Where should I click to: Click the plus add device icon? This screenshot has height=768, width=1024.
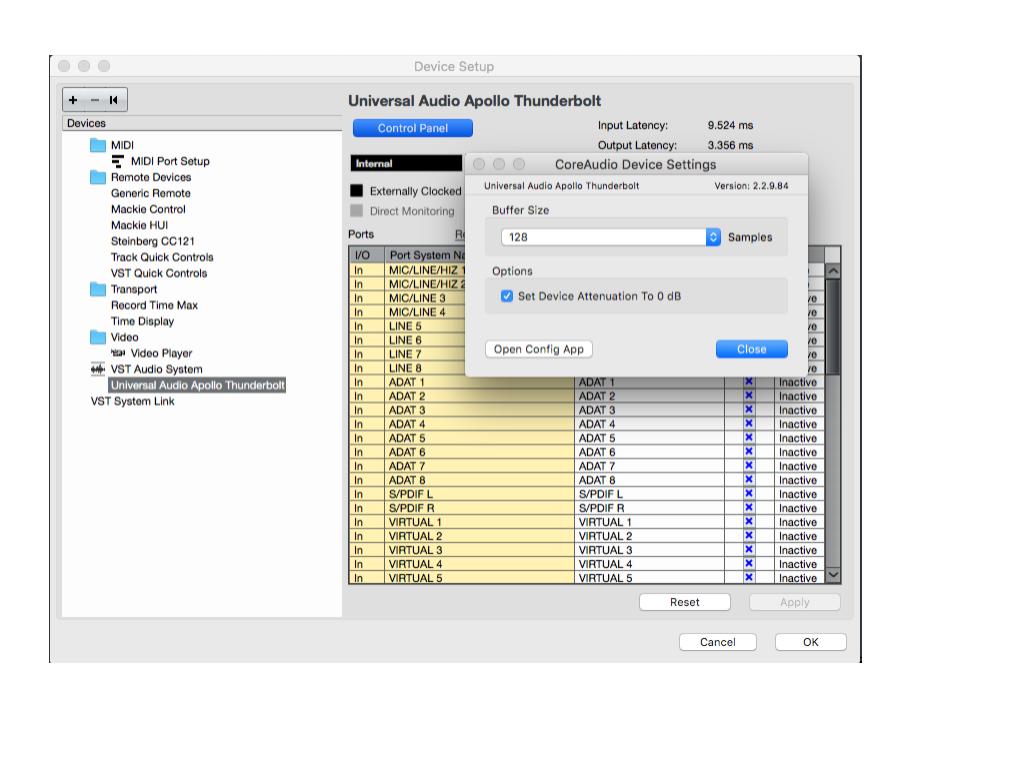(x=74, y=100)
